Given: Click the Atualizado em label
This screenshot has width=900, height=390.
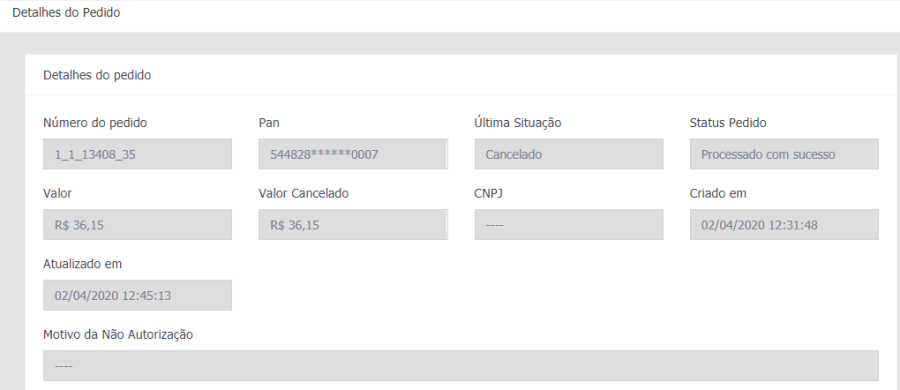Looking at the screenshot, I should pyautogui.click(x=83, y=264).
